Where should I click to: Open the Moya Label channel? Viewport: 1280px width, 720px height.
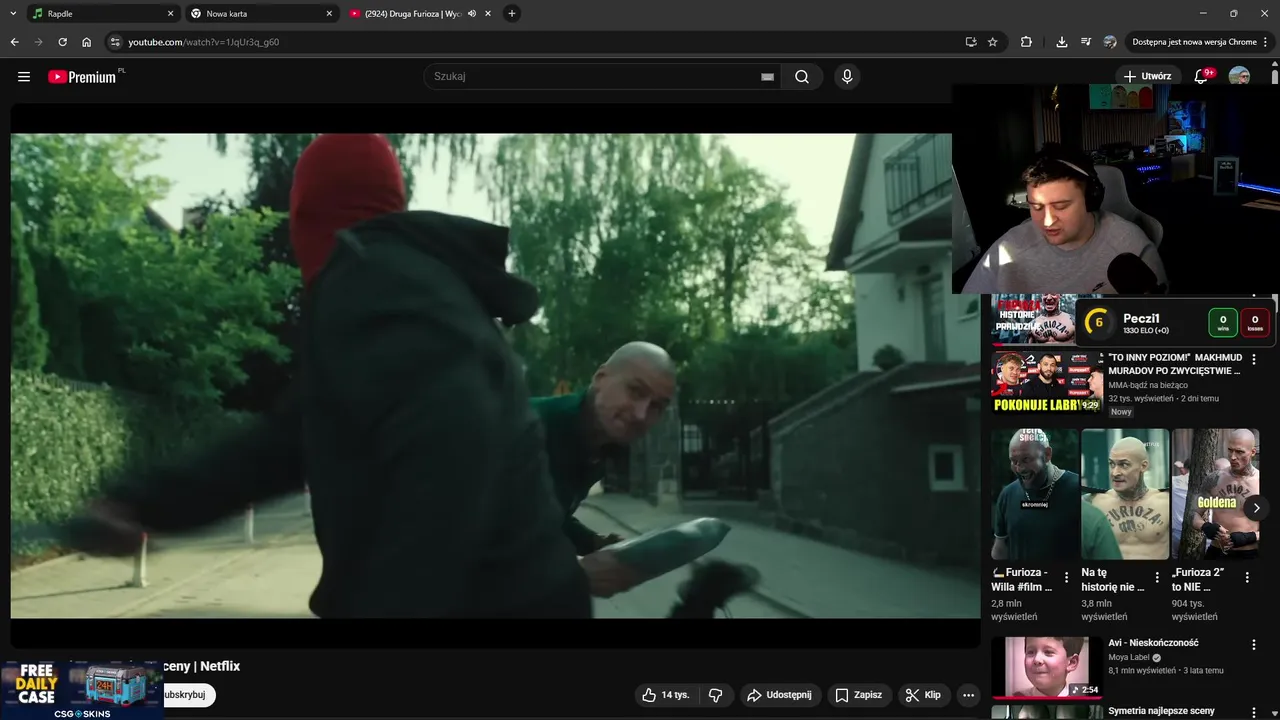(1129, 658)
